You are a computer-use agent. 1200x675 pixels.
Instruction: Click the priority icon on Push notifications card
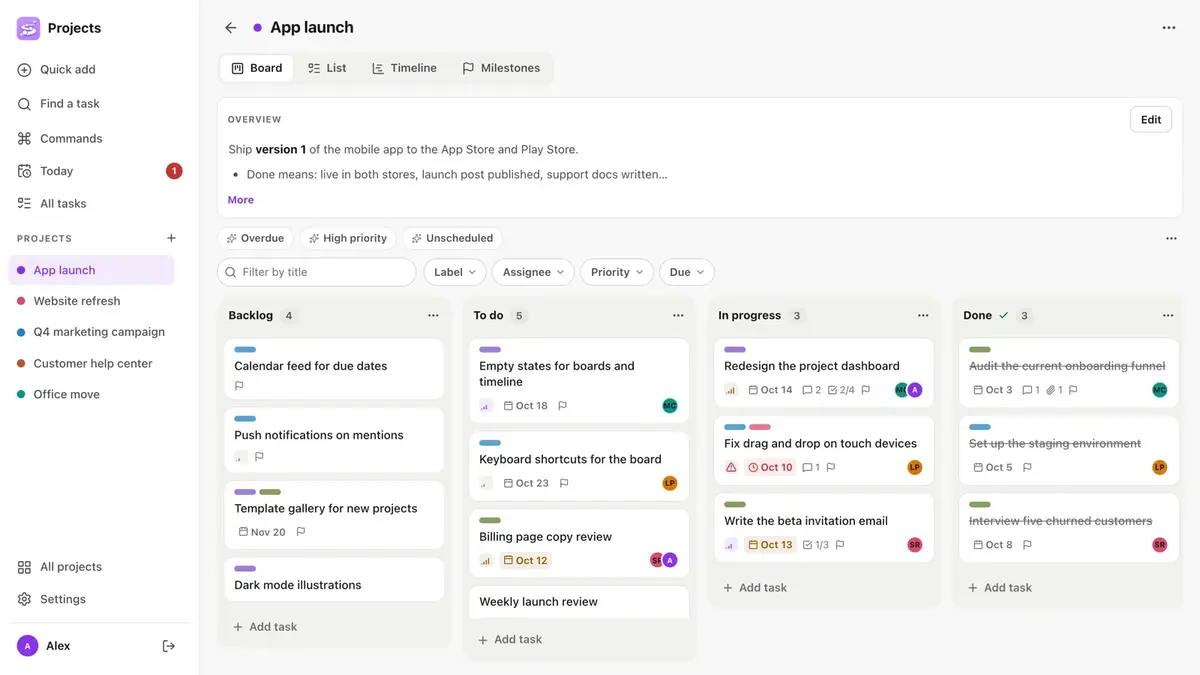(240, 457)
